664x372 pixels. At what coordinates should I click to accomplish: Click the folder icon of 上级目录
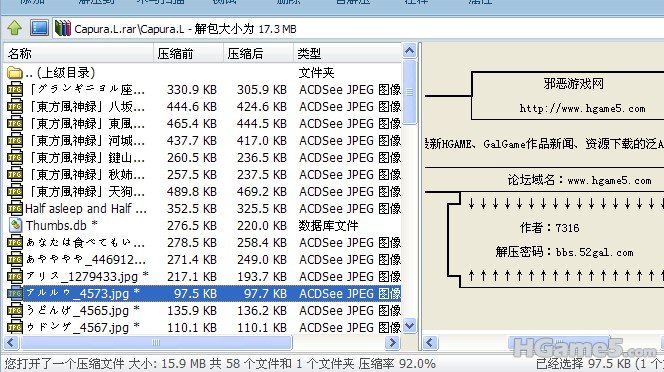tap(14, 73)
